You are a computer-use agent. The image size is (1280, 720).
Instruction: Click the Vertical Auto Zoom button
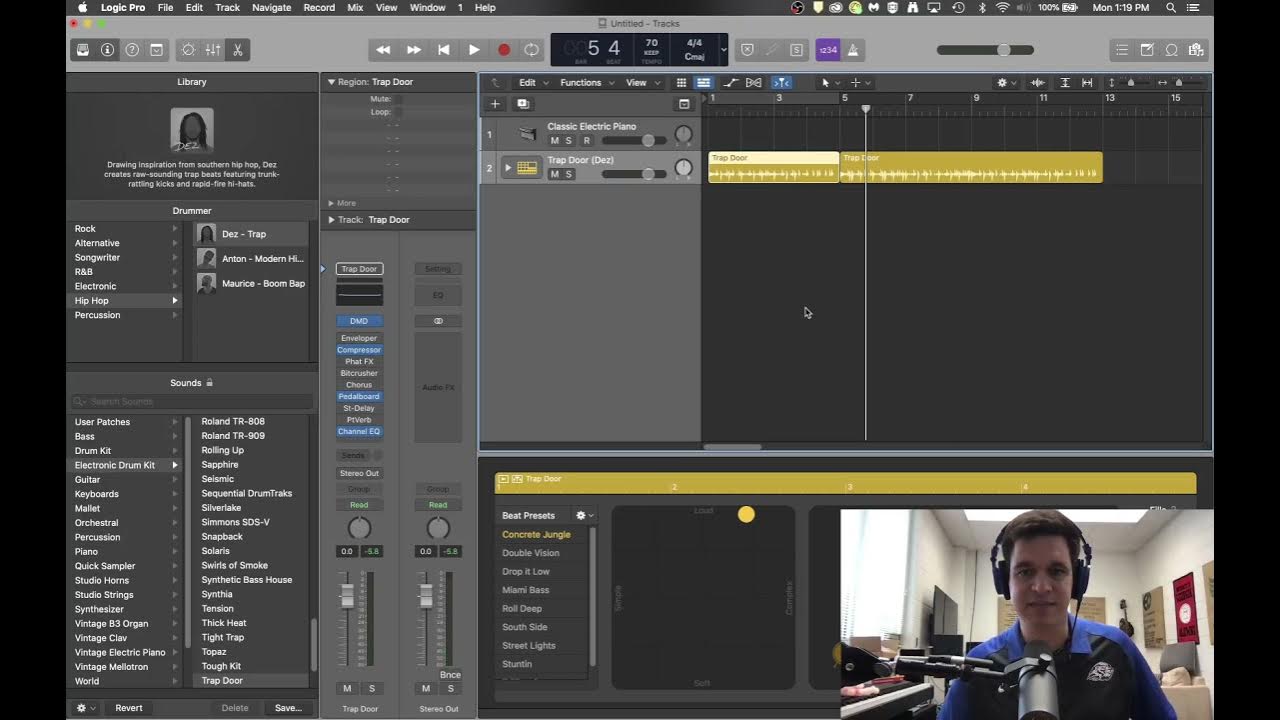[x=1064, y=83]
